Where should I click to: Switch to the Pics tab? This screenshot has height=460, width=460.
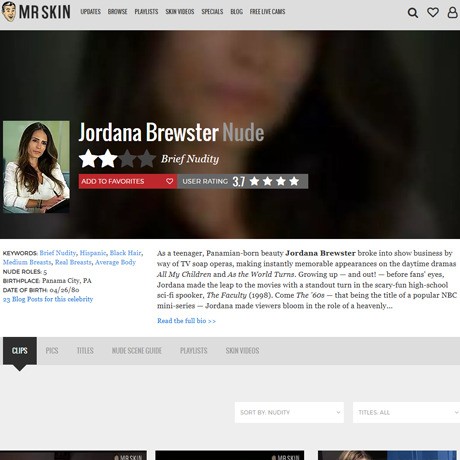point(52,351)
